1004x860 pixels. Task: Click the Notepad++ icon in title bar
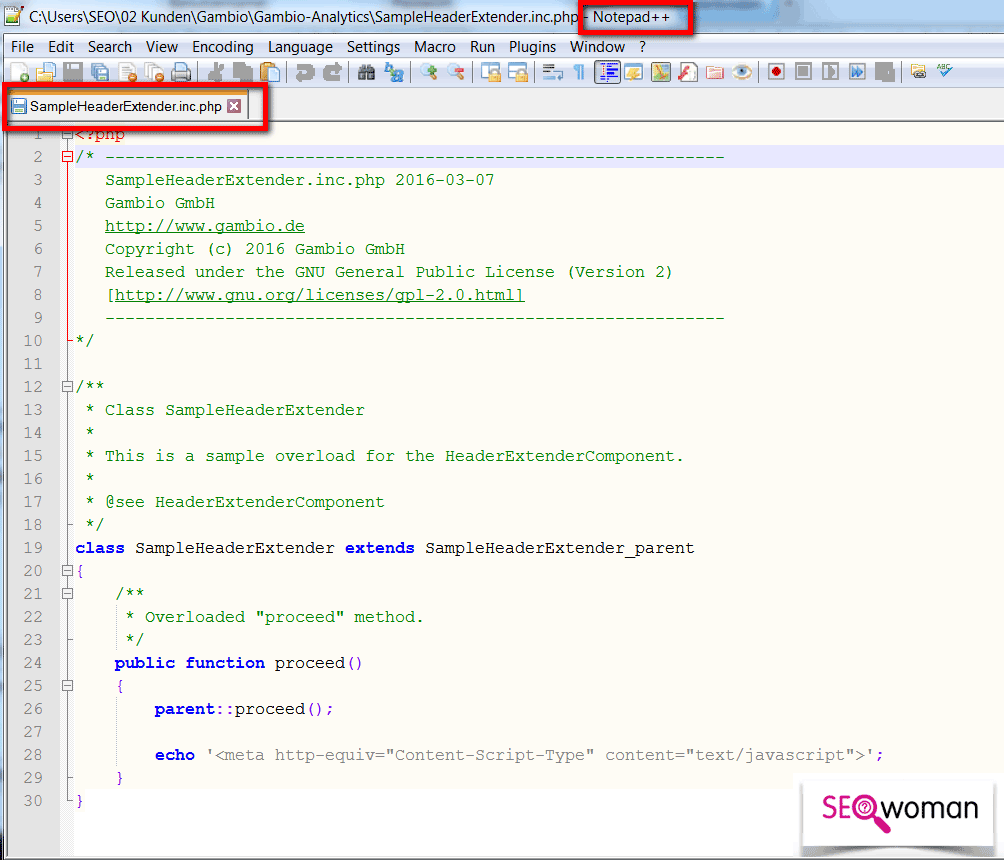(x=14, y=15)
